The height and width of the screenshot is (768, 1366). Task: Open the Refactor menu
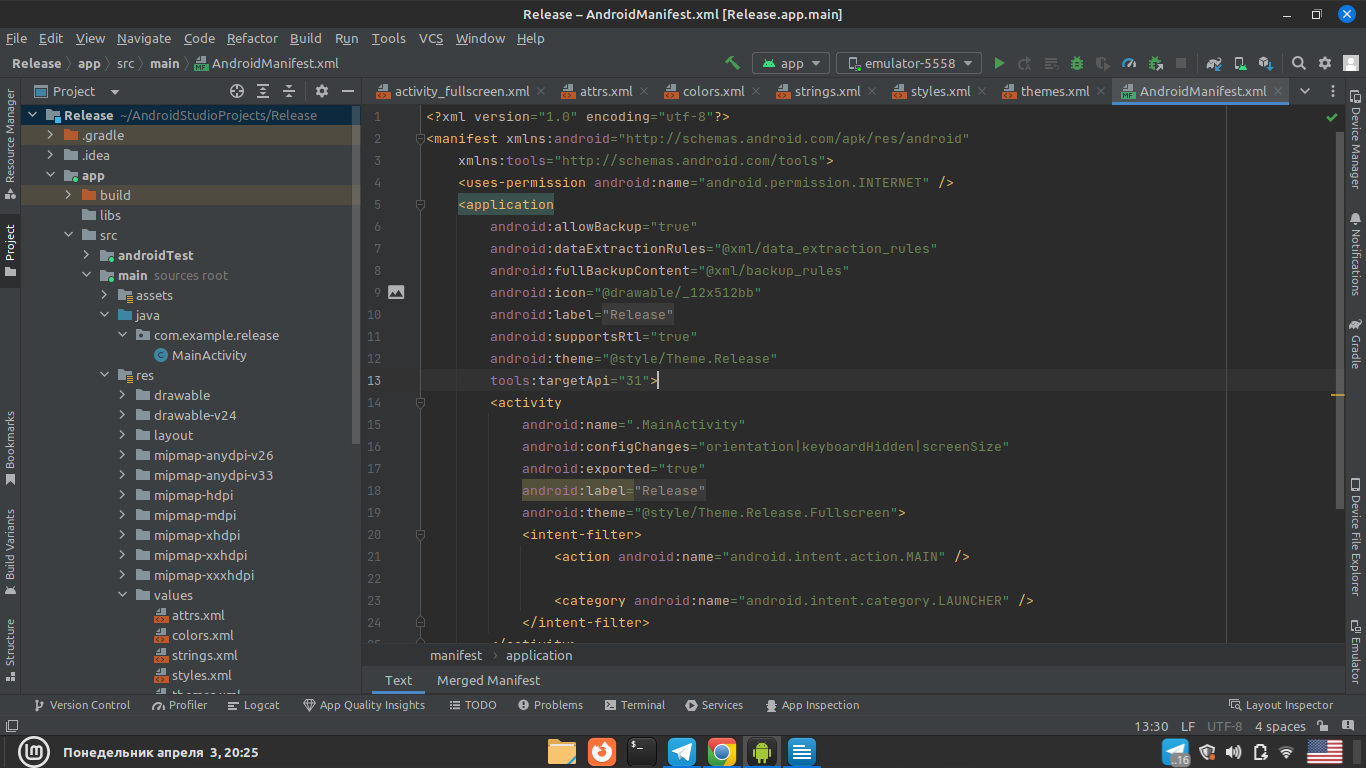click(252, 38)
